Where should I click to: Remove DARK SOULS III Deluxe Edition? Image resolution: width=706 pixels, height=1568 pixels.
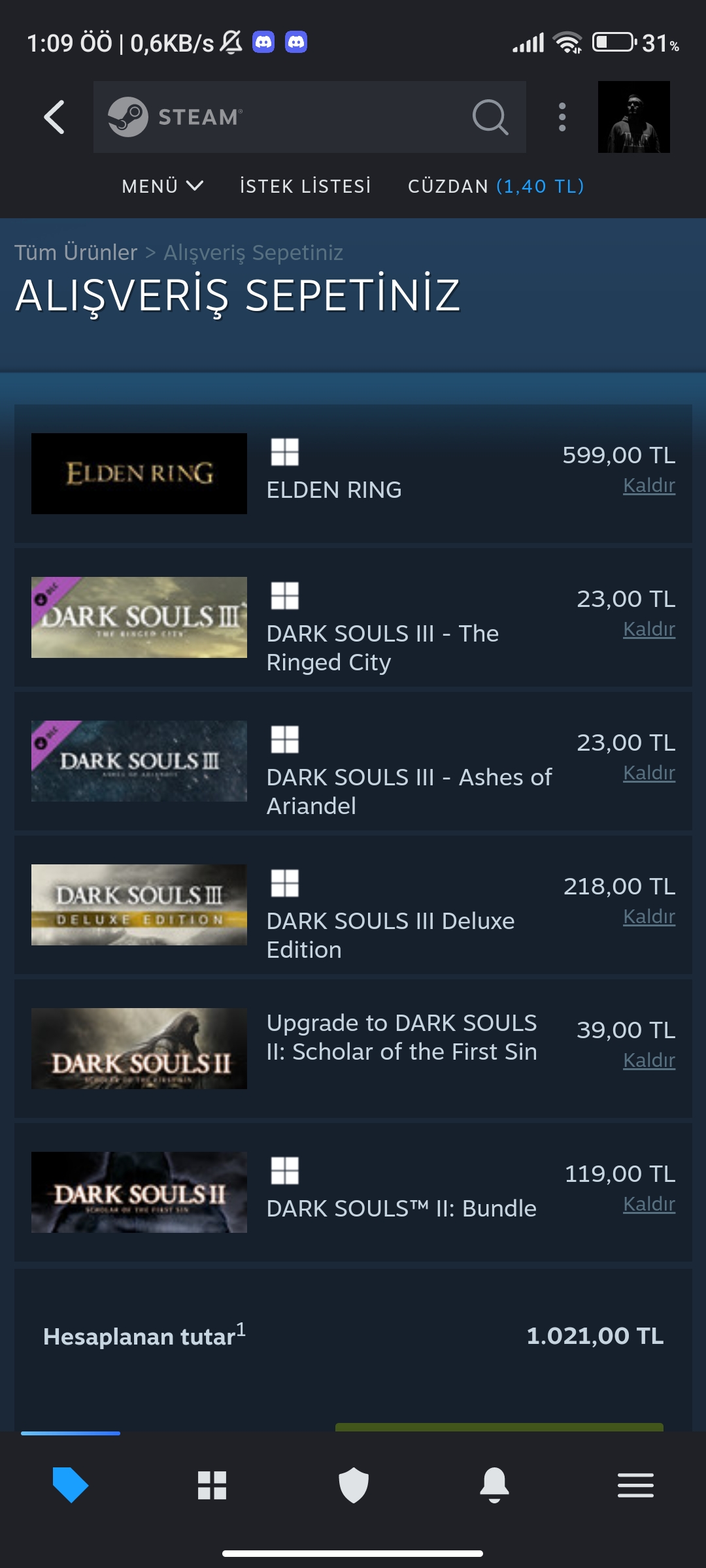(648, 917)
